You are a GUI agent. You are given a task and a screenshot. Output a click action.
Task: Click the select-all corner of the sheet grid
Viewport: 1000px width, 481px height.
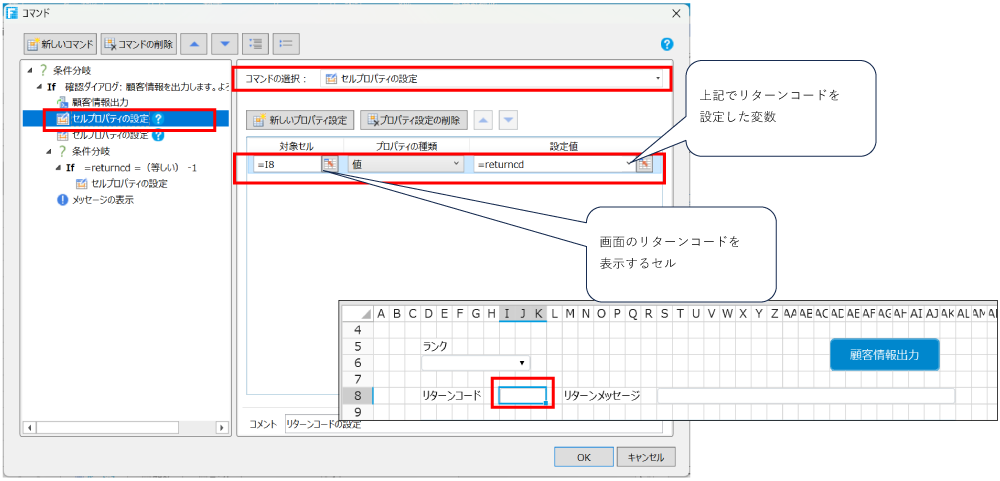click(x=357, y=313)
